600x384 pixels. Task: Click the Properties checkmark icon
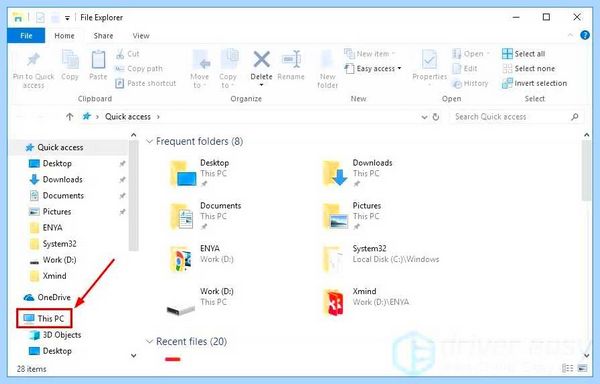(x=429, y=60)
